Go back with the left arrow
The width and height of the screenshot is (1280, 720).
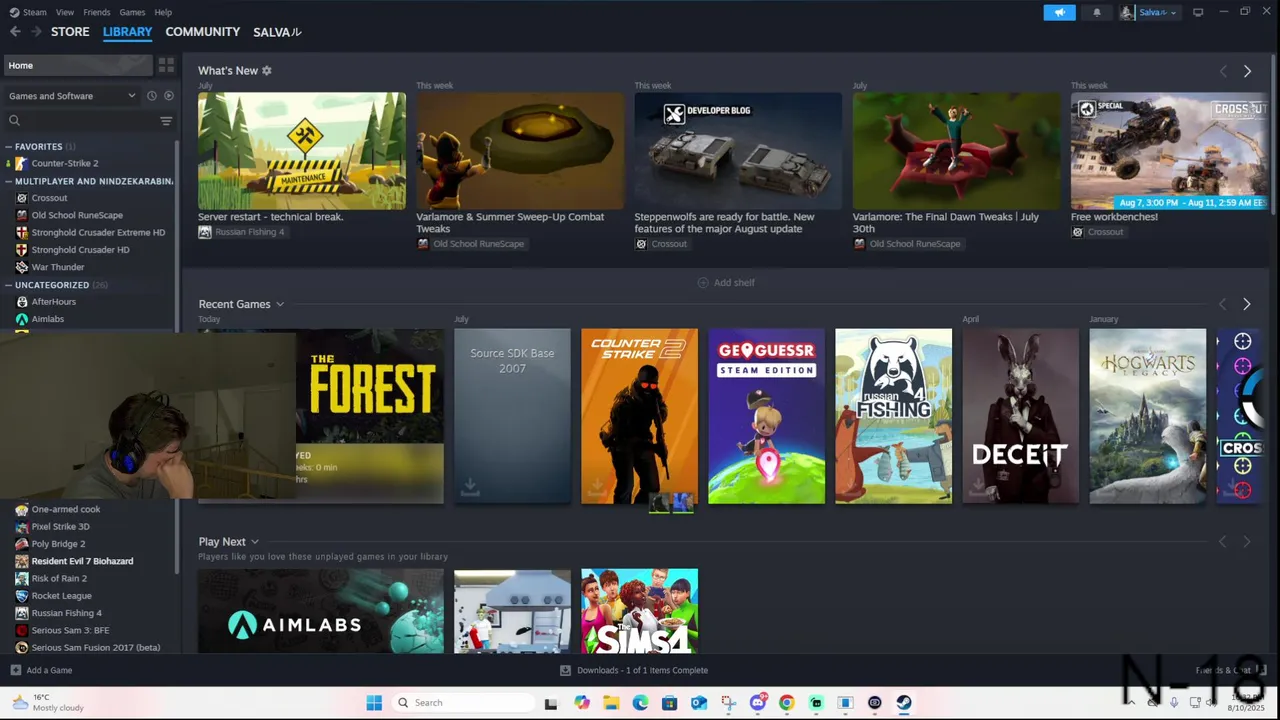15,32
